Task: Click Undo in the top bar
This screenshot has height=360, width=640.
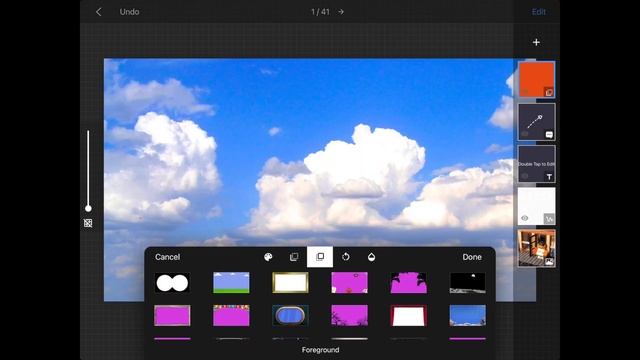Action: 129,12
